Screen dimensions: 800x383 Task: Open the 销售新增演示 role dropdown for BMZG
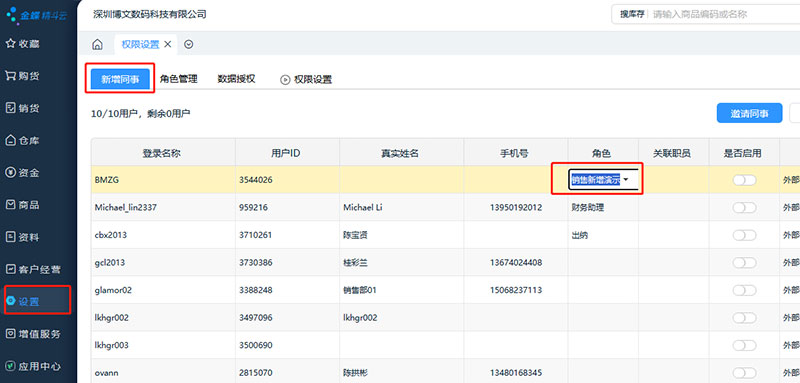pyautogui.click(x=604, y=180)
